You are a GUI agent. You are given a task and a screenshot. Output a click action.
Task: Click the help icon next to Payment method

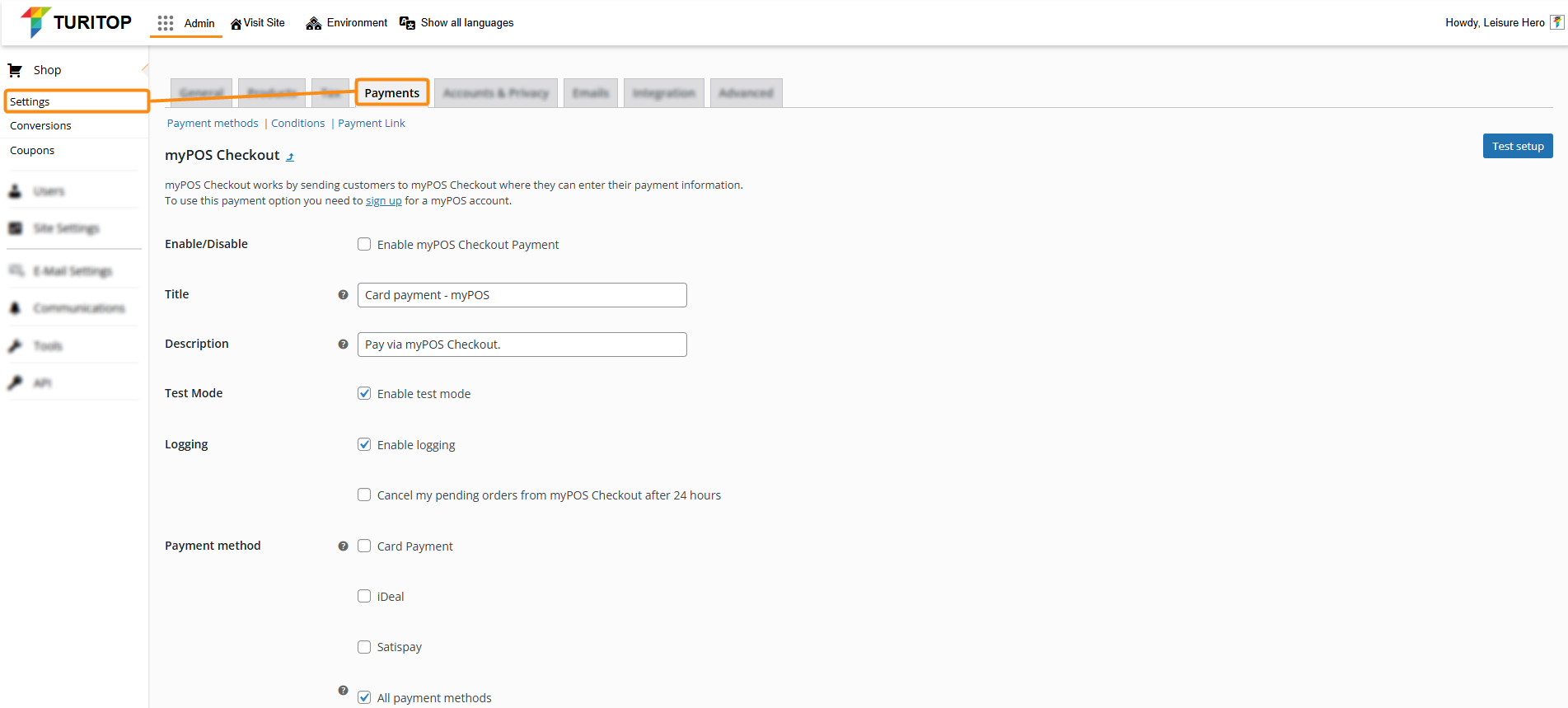click(x=343, y=546)
